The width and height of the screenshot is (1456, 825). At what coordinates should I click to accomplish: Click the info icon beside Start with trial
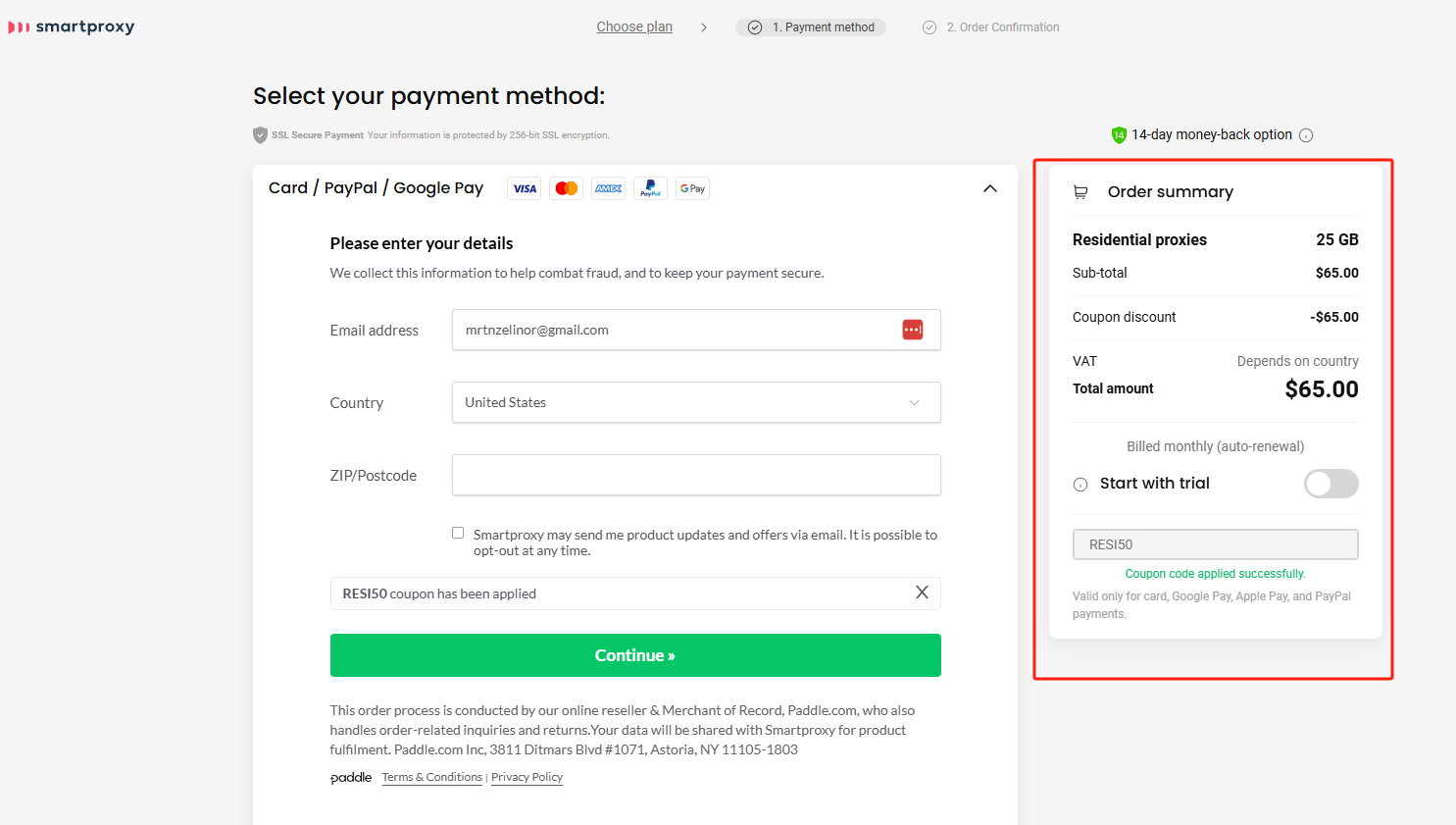[1080, 485]
